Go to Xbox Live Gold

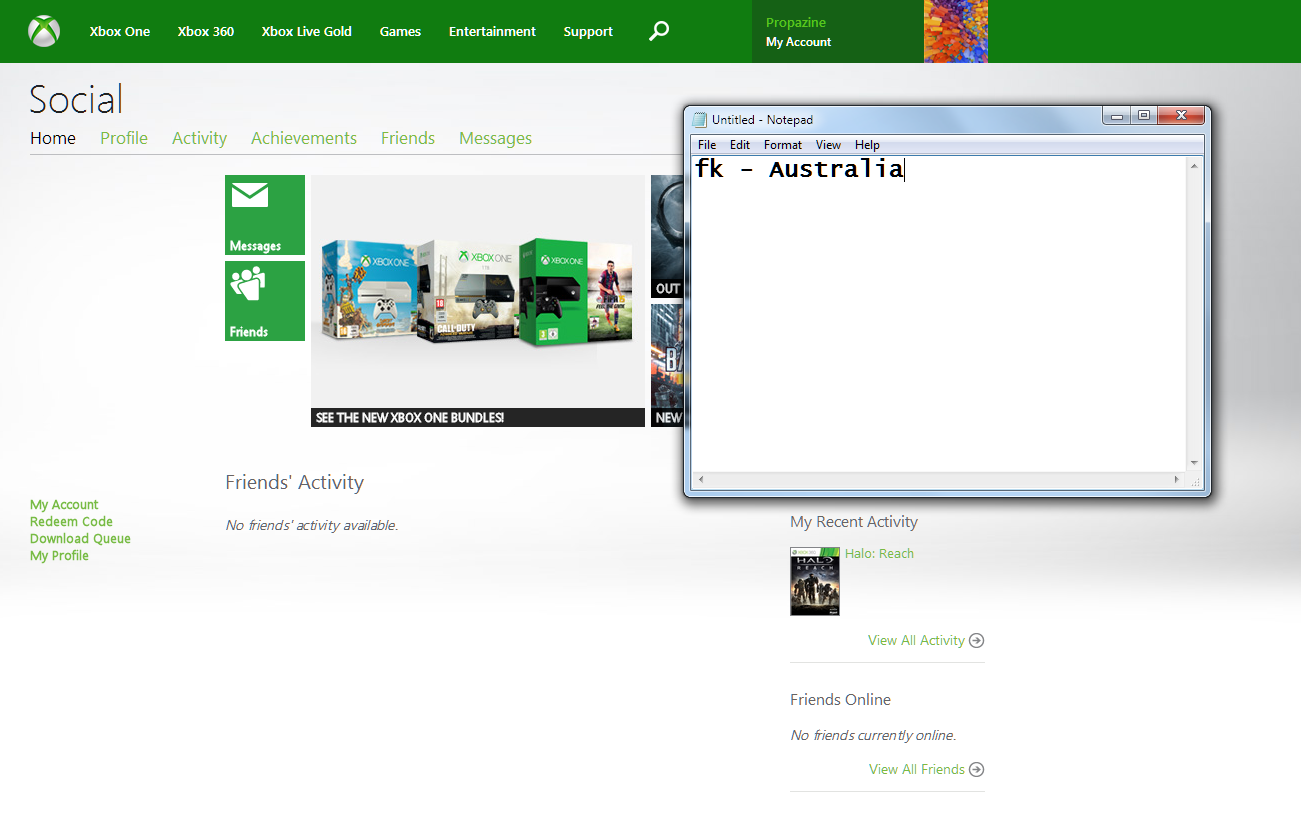coord(307,31)
